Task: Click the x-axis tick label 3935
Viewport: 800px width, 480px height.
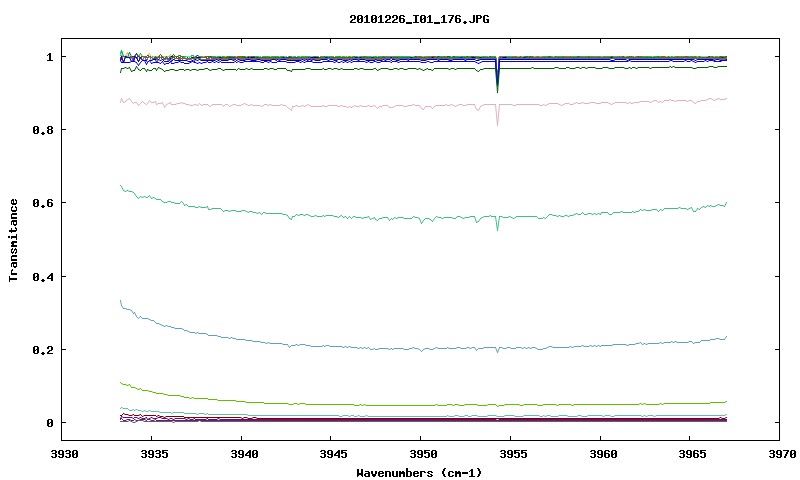Action: tap(155, 454)
